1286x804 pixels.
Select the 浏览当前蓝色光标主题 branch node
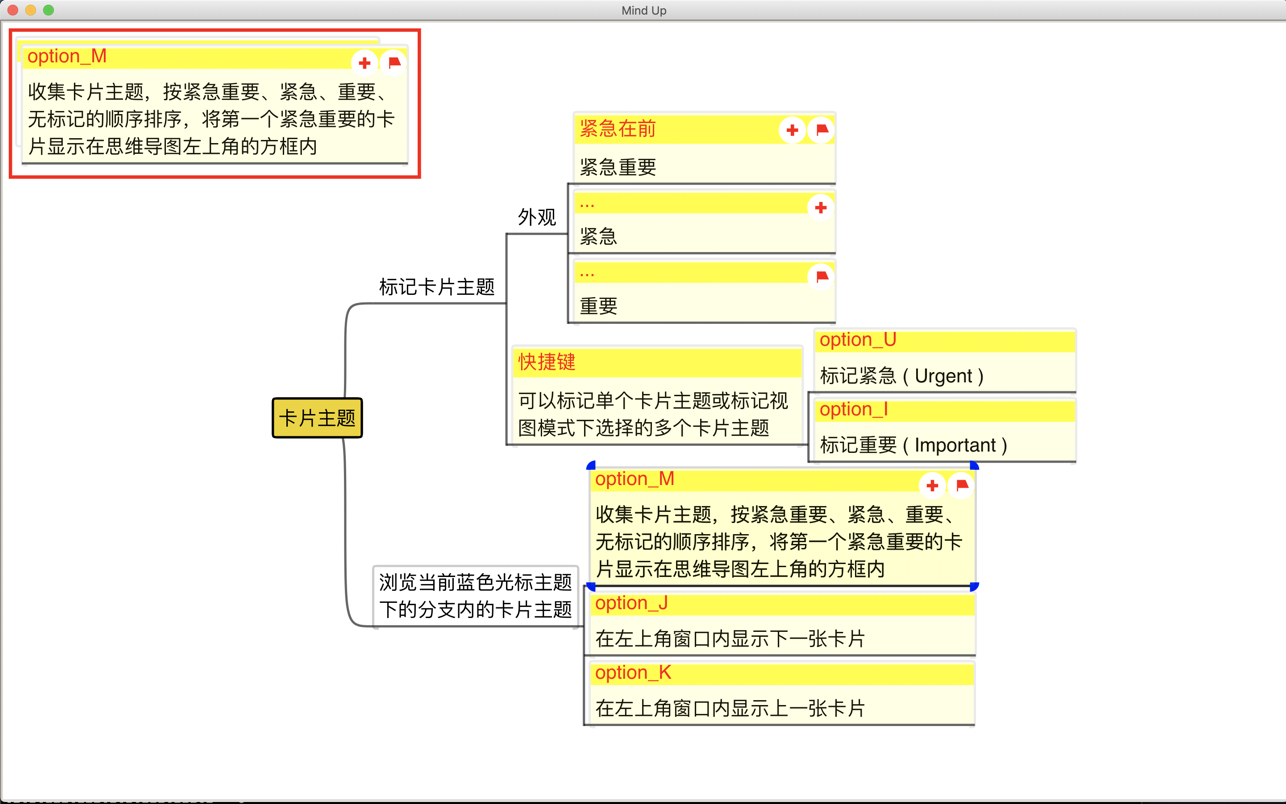point(476,596)
